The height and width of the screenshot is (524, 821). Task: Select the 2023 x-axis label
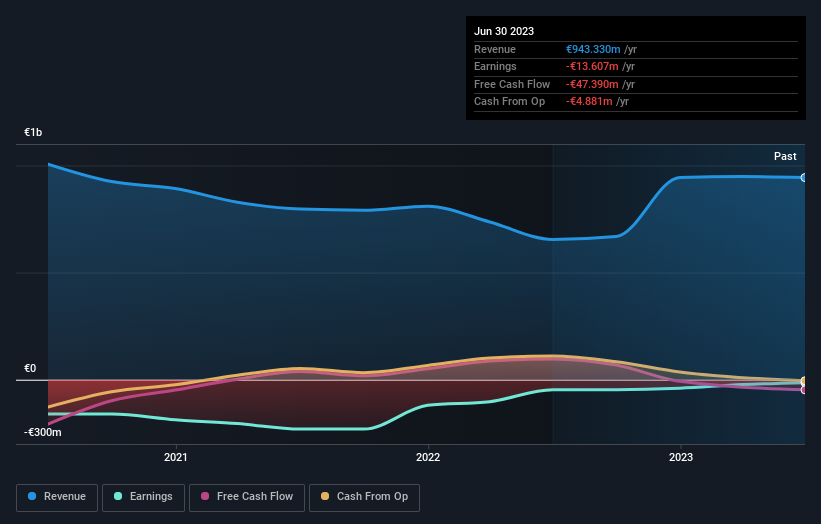[681, 457]
